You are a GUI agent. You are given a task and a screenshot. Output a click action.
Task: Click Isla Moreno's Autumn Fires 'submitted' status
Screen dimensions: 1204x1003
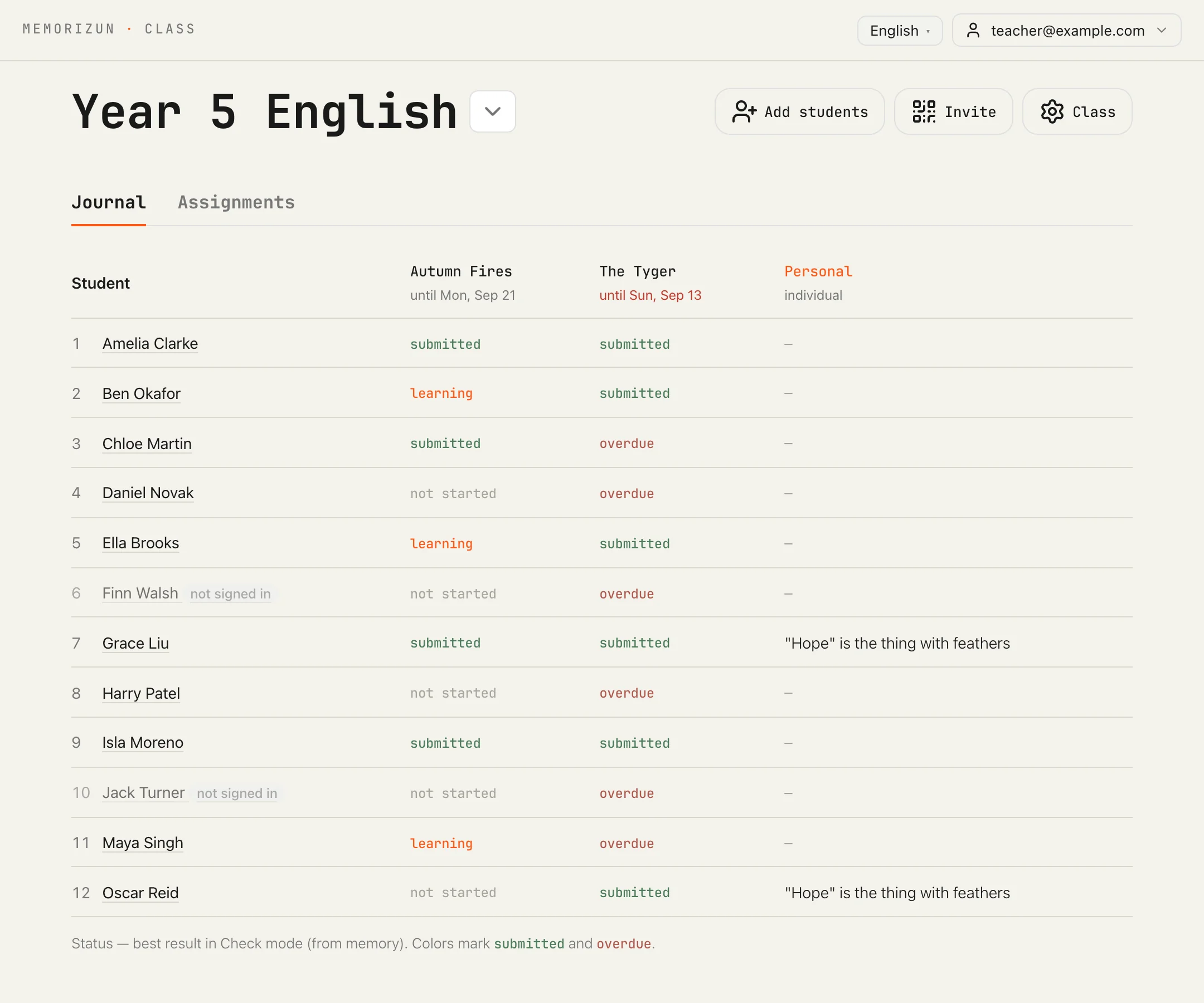coord(445,743)
